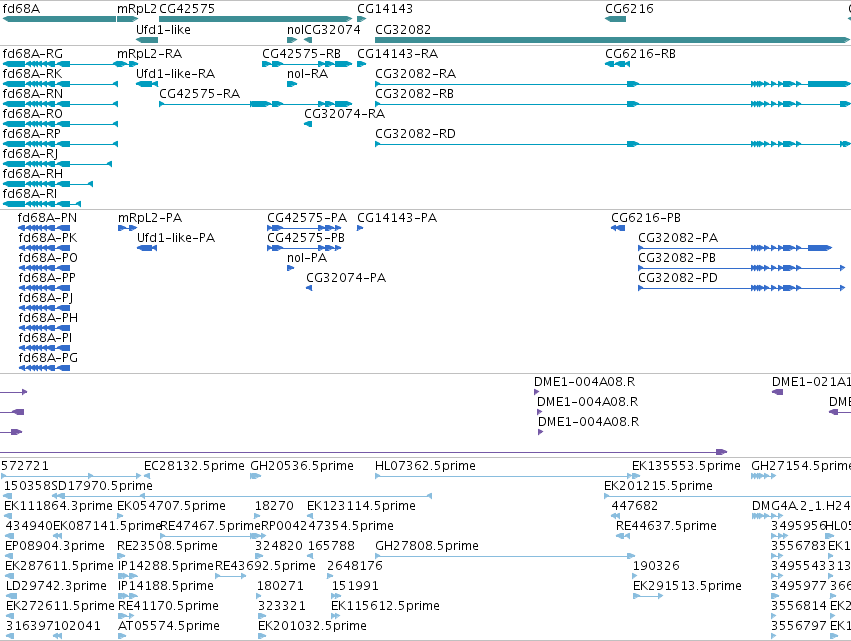Image resolution: width=851 pixels, height=641 pixels.
Task: Click EST EK135553.5prime
Action: coord(686,466)
